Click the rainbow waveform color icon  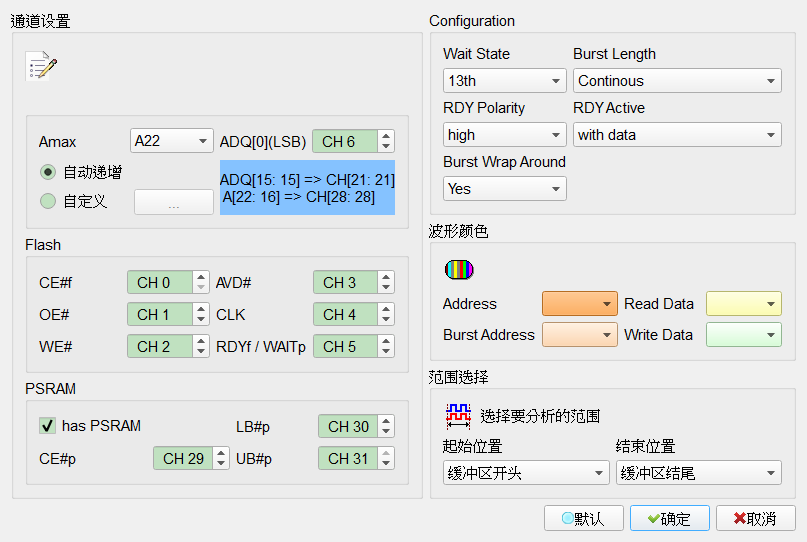tap(459, 270)
